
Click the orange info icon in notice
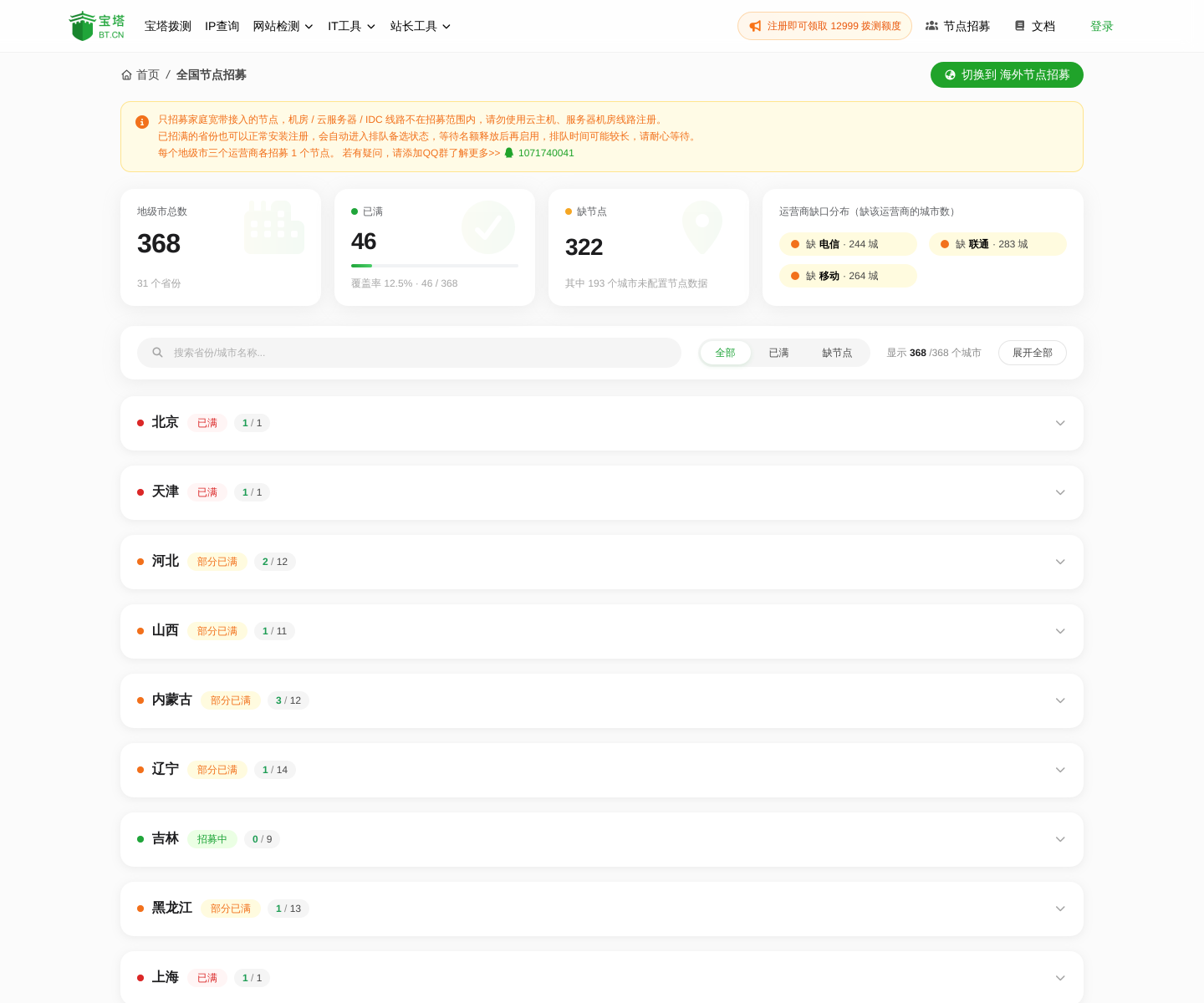pyautogui.click(x=142, y=122)
